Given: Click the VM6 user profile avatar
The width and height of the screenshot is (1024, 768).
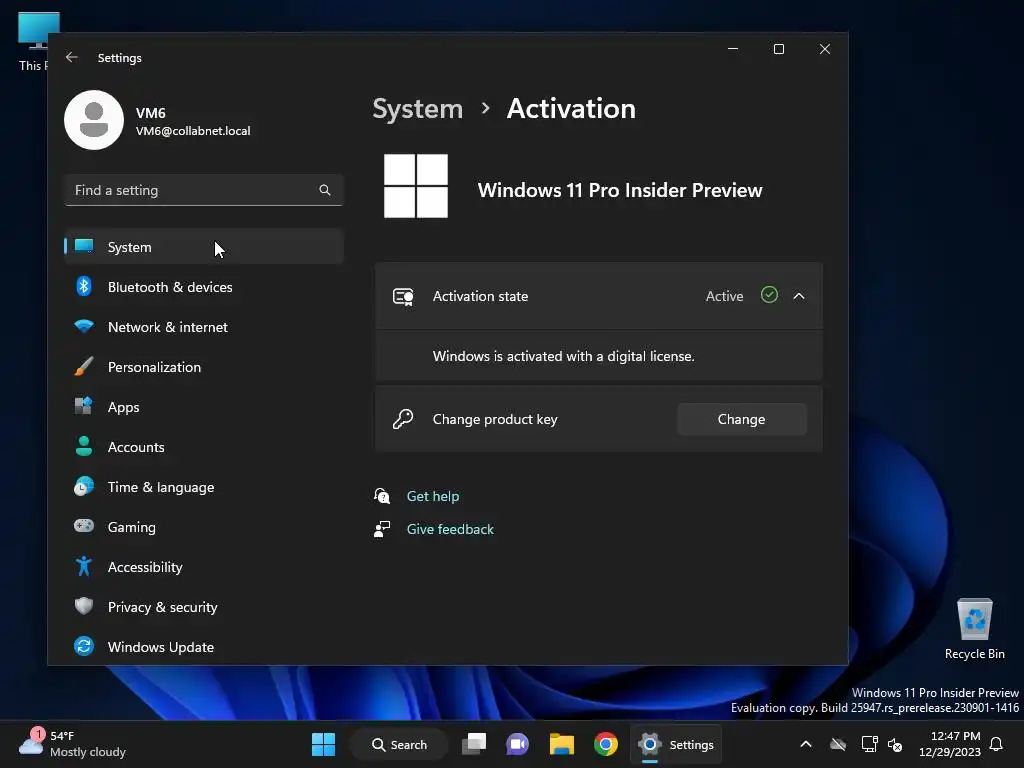Looking at the screenshot, I should tap(94, 120).
